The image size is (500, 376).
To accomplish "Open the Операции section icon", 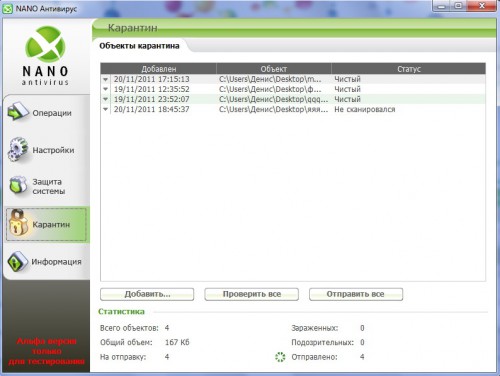I will (x=17, y=111).
